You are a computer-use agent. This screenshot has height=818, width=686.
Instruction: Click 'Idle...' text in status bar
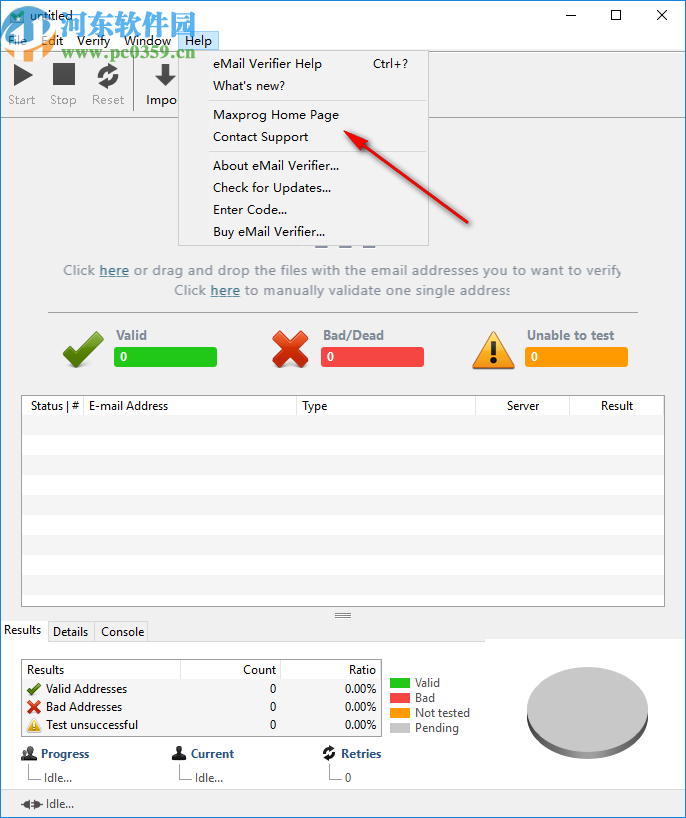coord(60,804)
